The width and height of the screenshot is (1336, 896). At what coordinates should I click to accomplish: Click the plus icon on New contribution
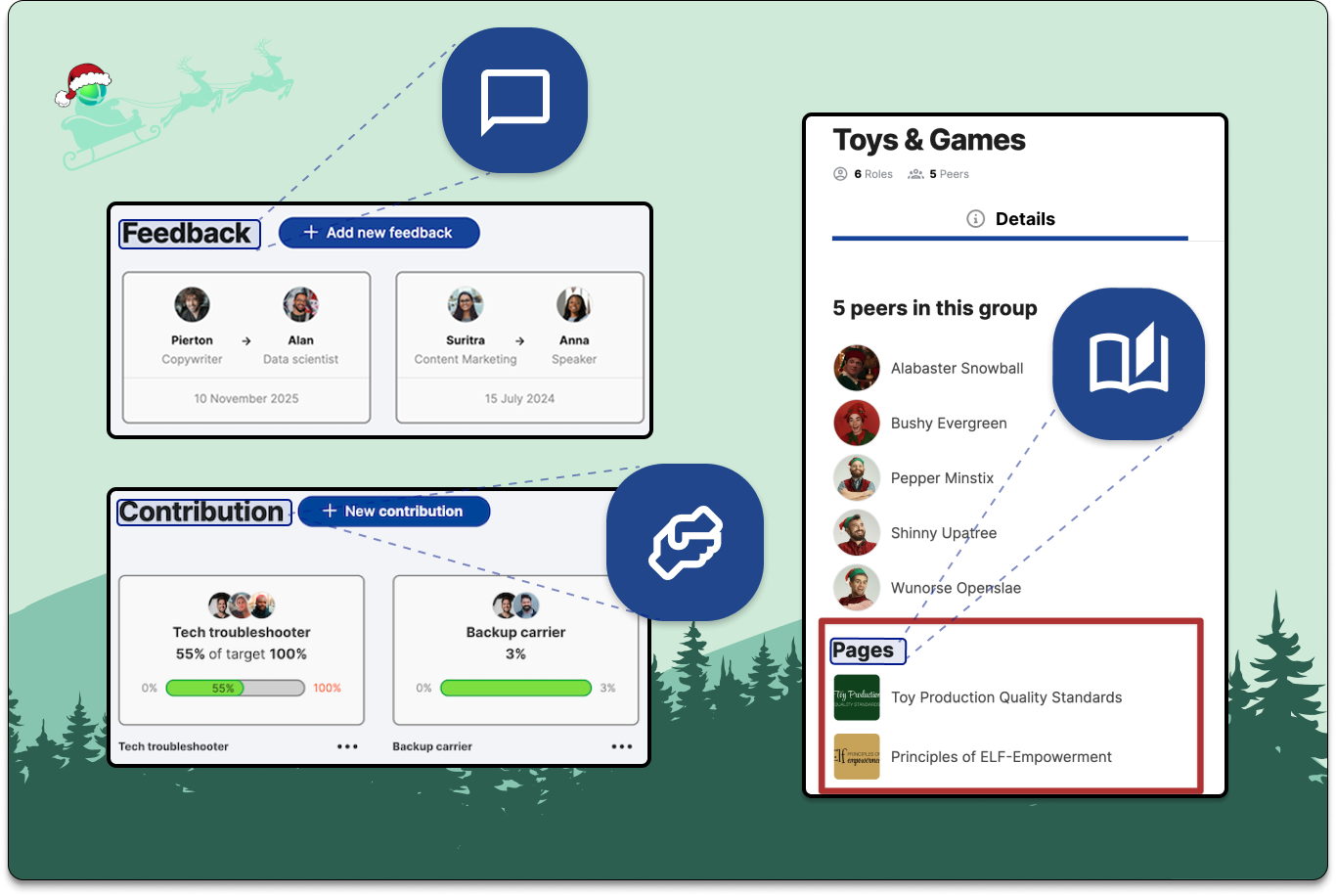(331, 511)
